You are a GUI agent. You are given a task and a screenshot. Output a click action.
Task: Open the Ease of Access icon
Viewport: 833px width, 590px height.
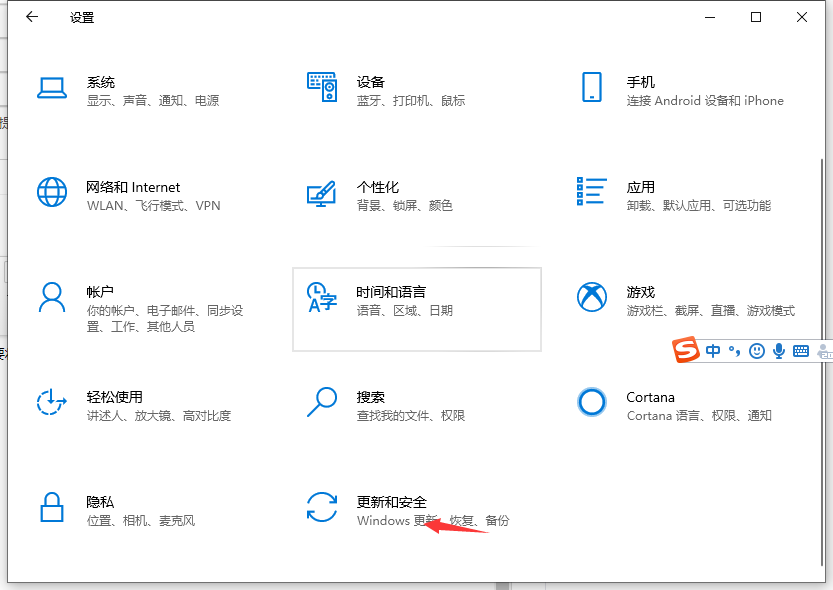coord(52,401)
